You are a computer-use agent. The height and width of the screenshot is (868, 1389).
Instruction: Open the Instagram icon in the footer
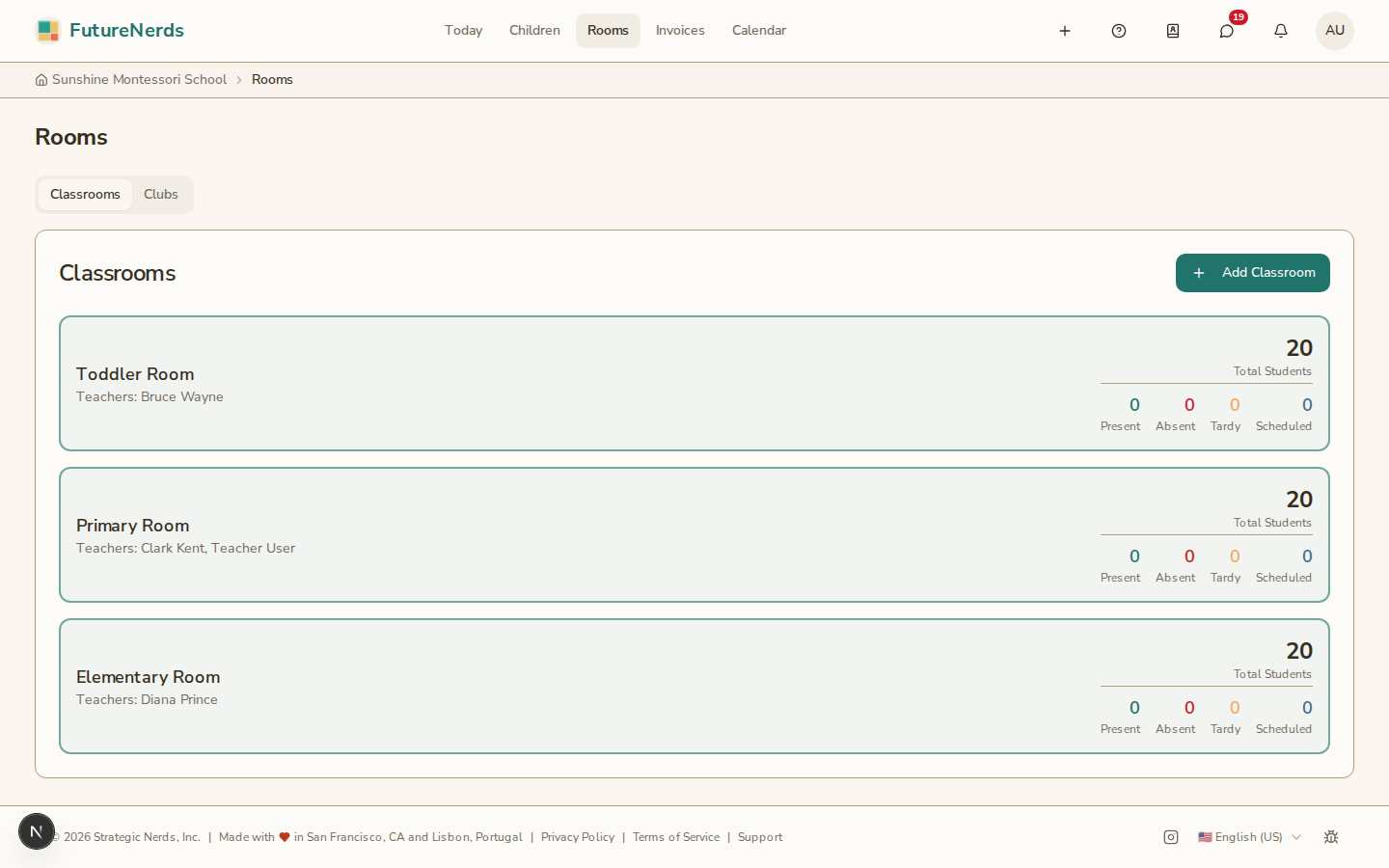coord(1171,837)
